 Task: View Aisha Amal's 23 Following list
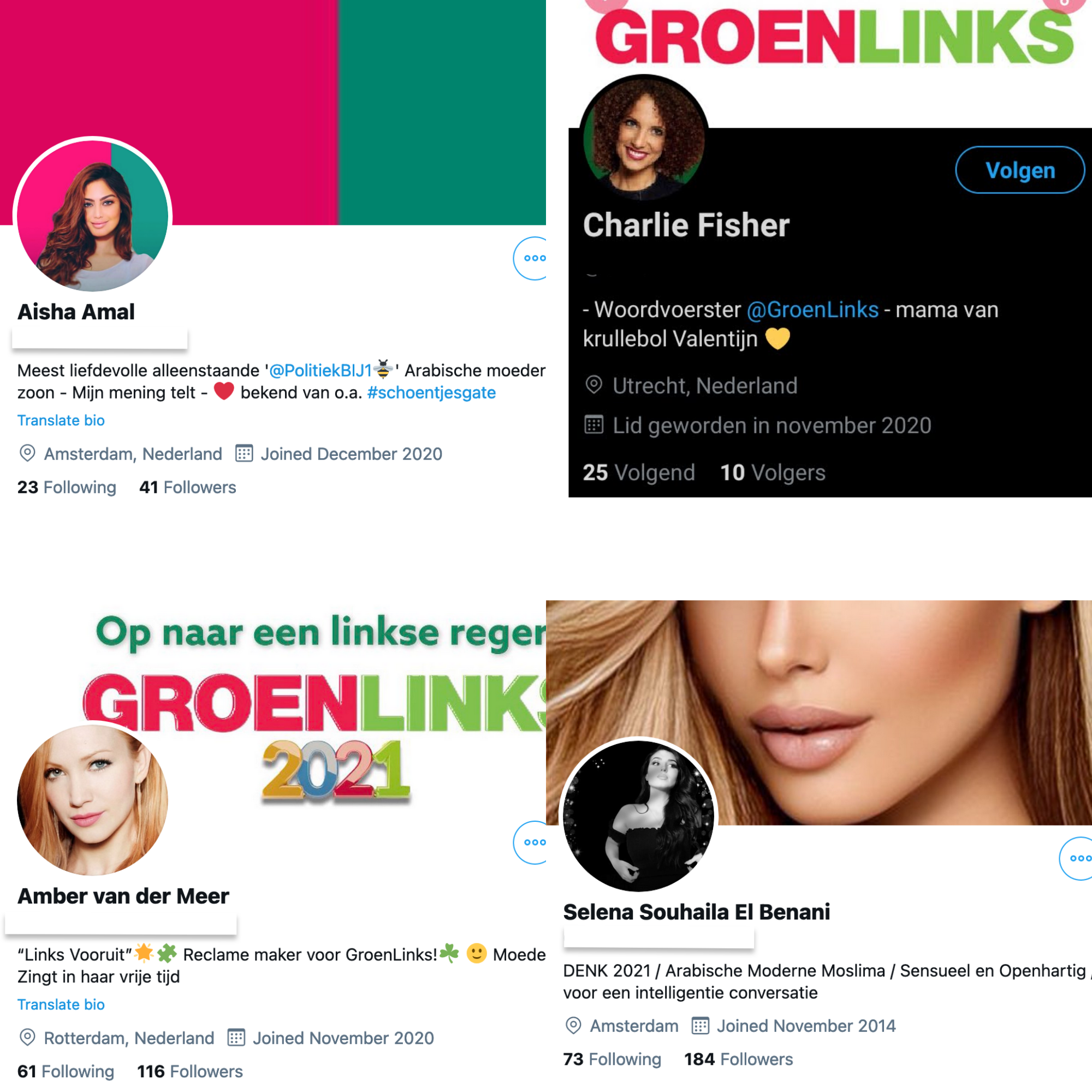(x=67, y=486)
